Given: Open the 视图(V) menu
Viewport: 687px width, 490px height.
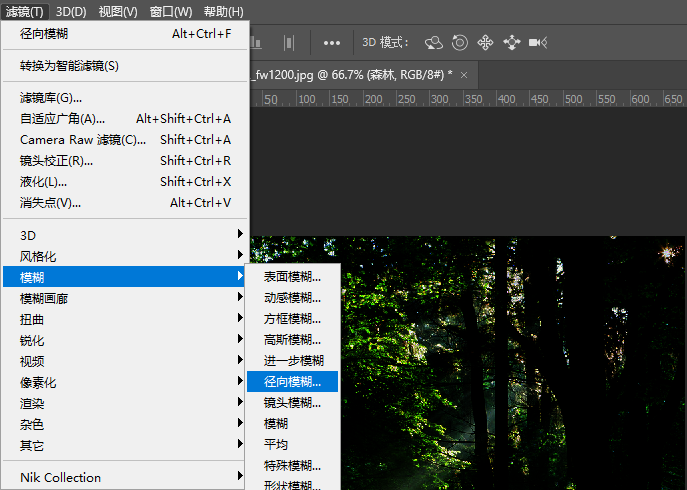Looking at the screenshot, I should tap(118, 11).
